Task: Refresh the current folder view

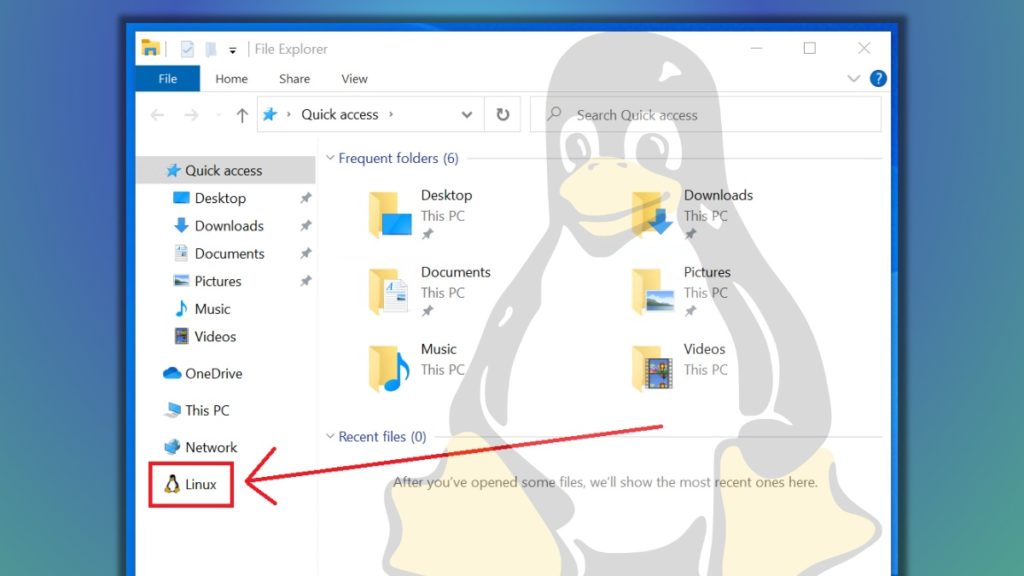Action: (503, 114)
